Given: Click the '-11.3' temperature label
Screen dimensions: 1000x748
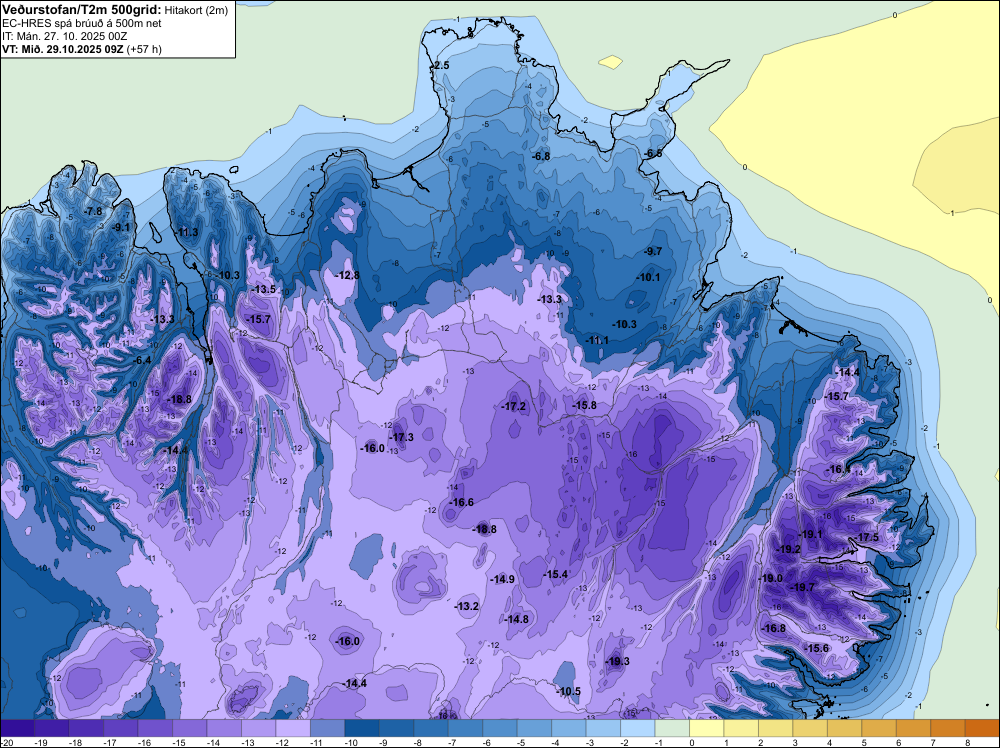Looking at the screenshot, I should 187,232.
